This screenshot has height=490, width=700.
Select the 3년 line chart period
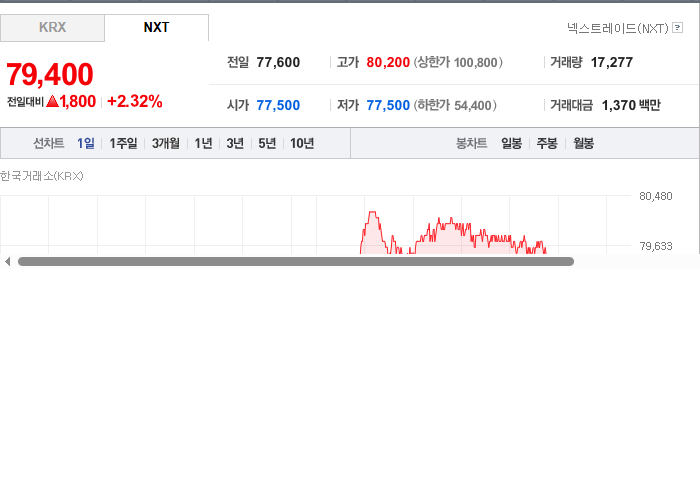click(235, 143)
